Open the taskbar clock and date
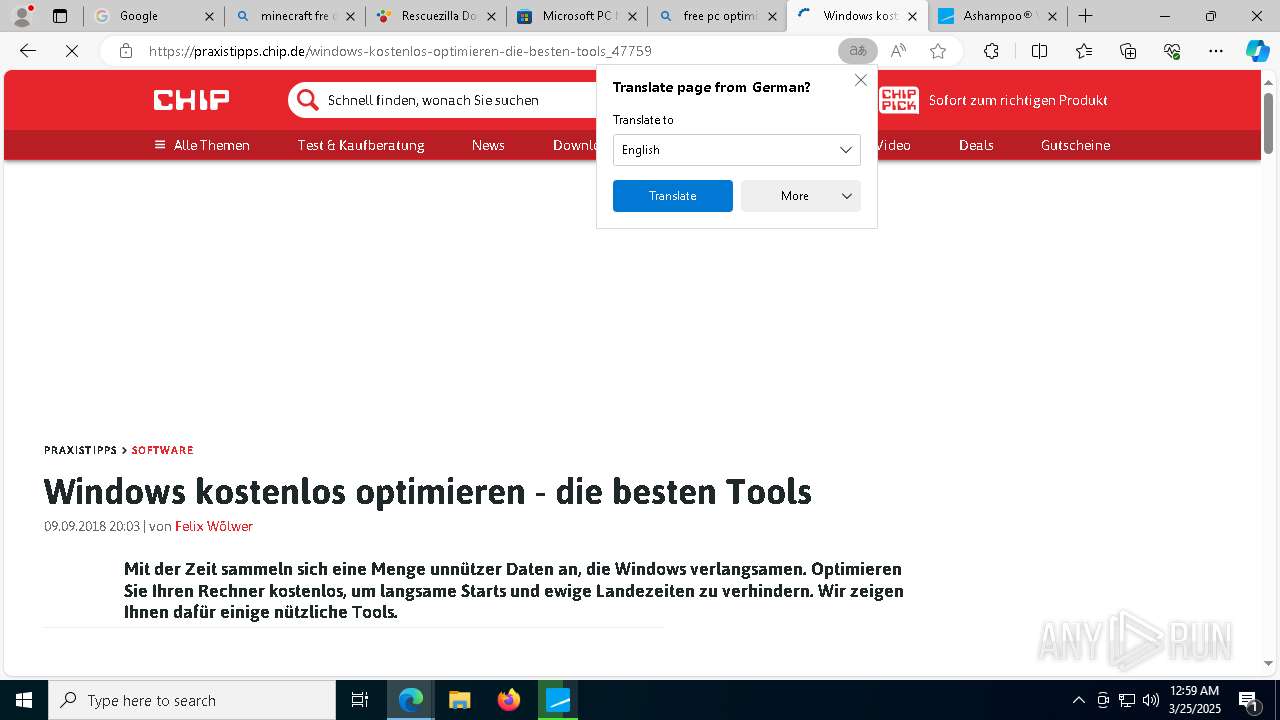1280x720 pixels. pos(1195,700)
